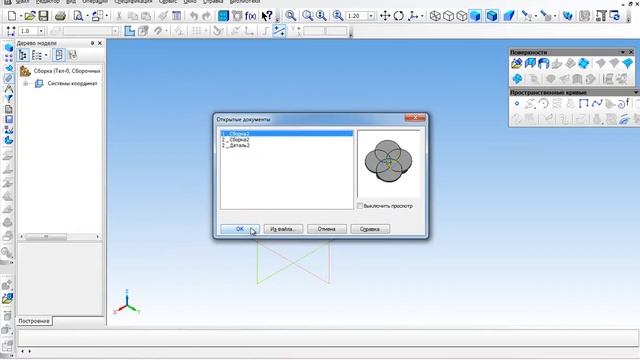Image resolution: width=640 pixels, height=360 pixels.
Task: Open the variables f(x) panel
Action: click(x=251, y=16)
